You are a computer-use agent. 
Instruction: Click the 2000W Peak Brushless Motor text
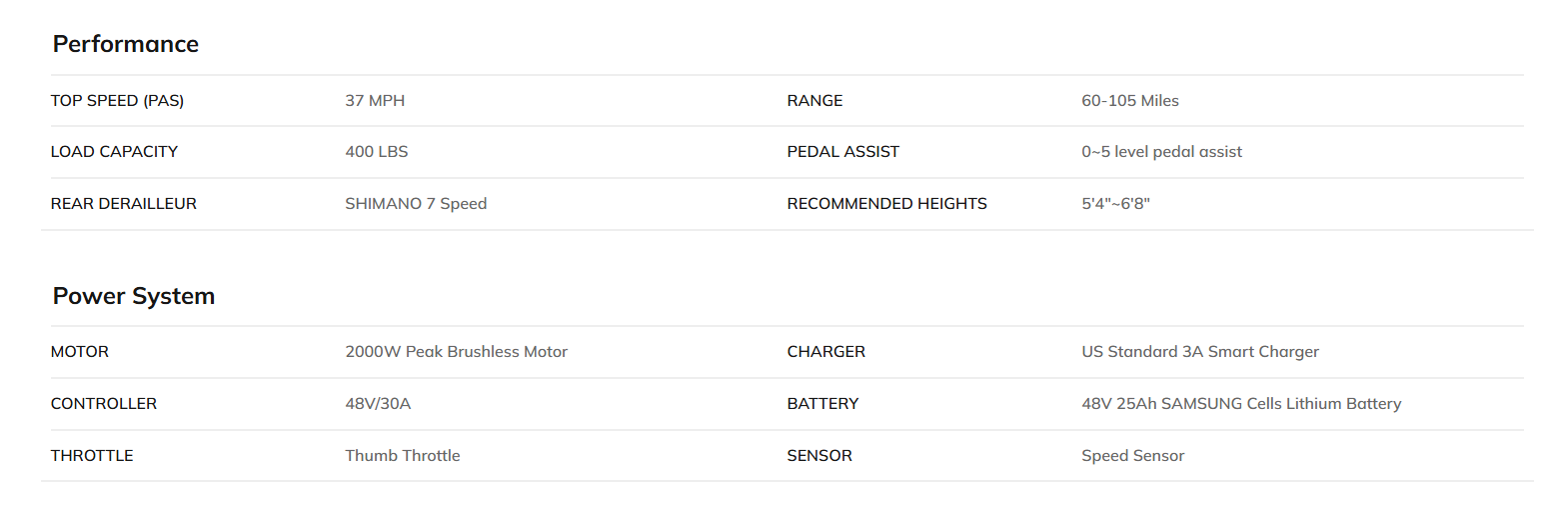456,352
